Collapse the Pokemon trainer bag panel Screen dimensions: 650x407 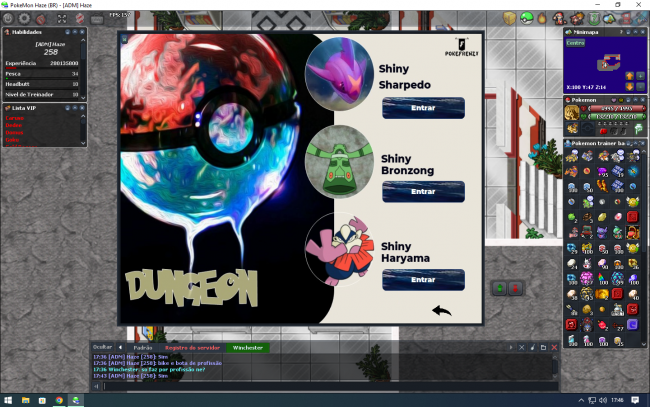(x=635, y=143)
